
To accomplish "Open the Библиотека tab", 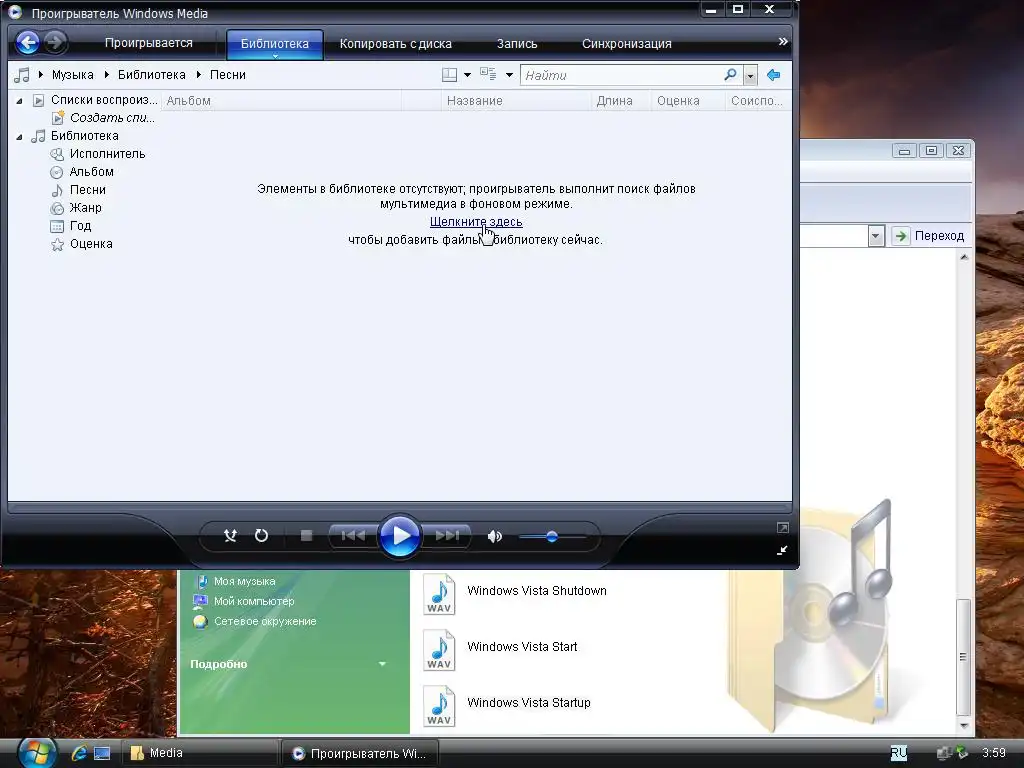I will [x=274, y=44].
